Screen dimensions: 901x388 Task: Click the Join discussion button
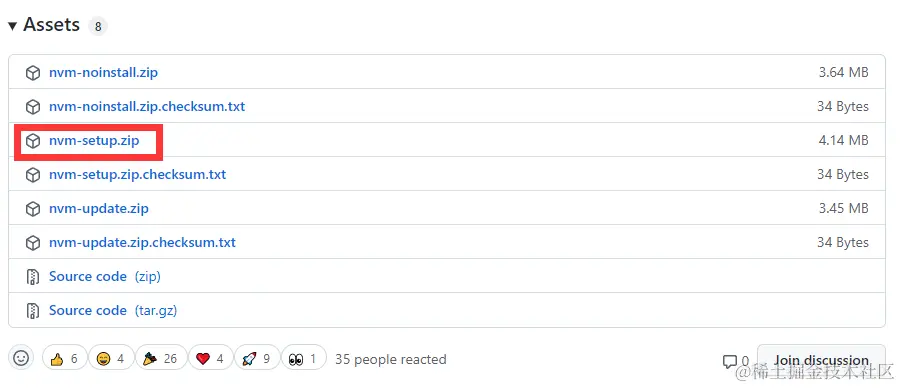(821, 361)
